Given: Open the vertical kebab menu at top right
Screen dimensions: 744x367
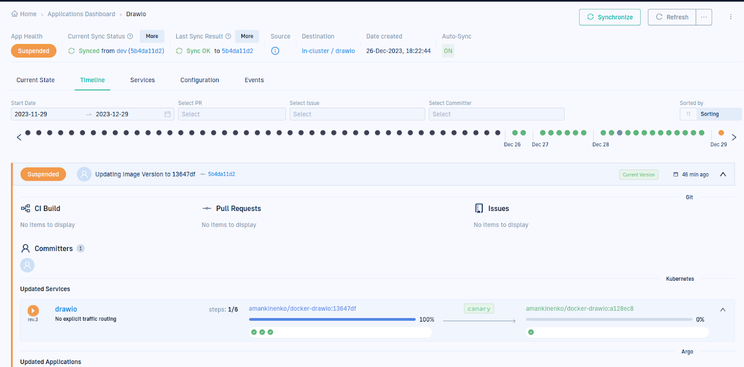Looking at the screenshot, I should pos(731,17).
